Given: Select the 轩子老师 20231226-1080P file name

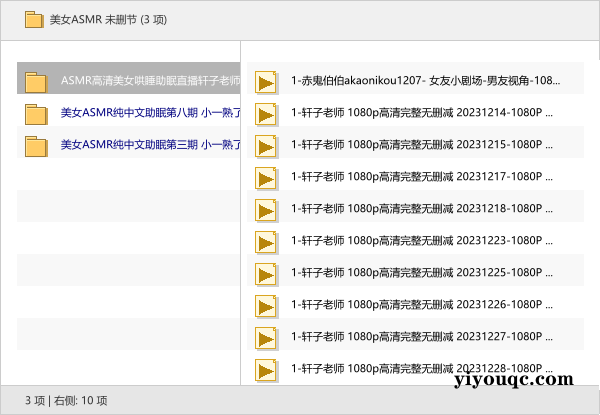Looking at the screenshot, I should tap(422, 304).
